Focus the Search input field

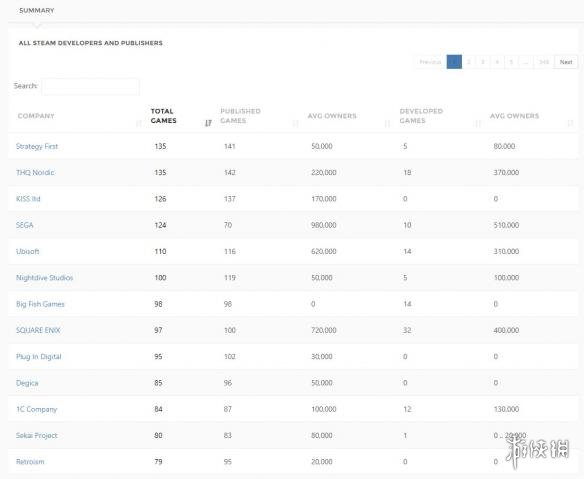91,86
